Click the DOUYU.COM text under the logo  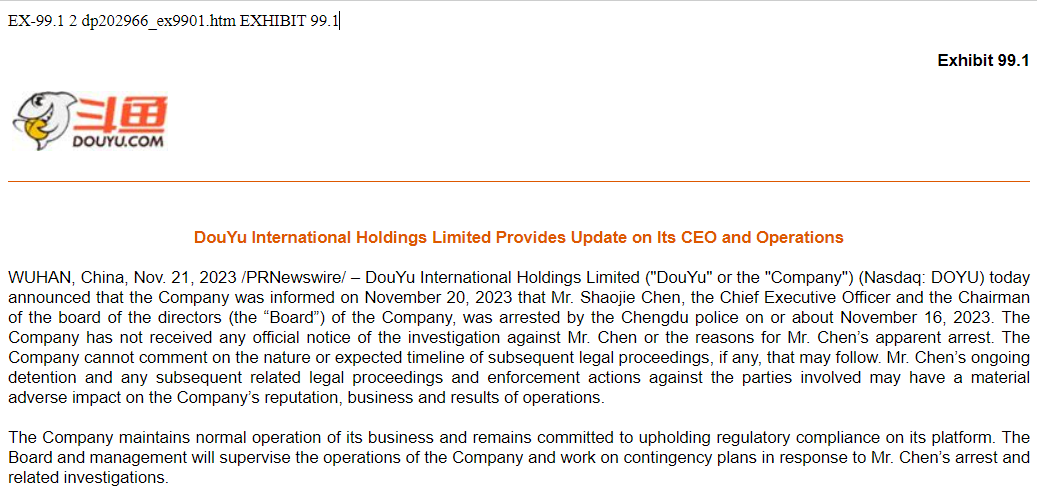[x=118, y=142]
